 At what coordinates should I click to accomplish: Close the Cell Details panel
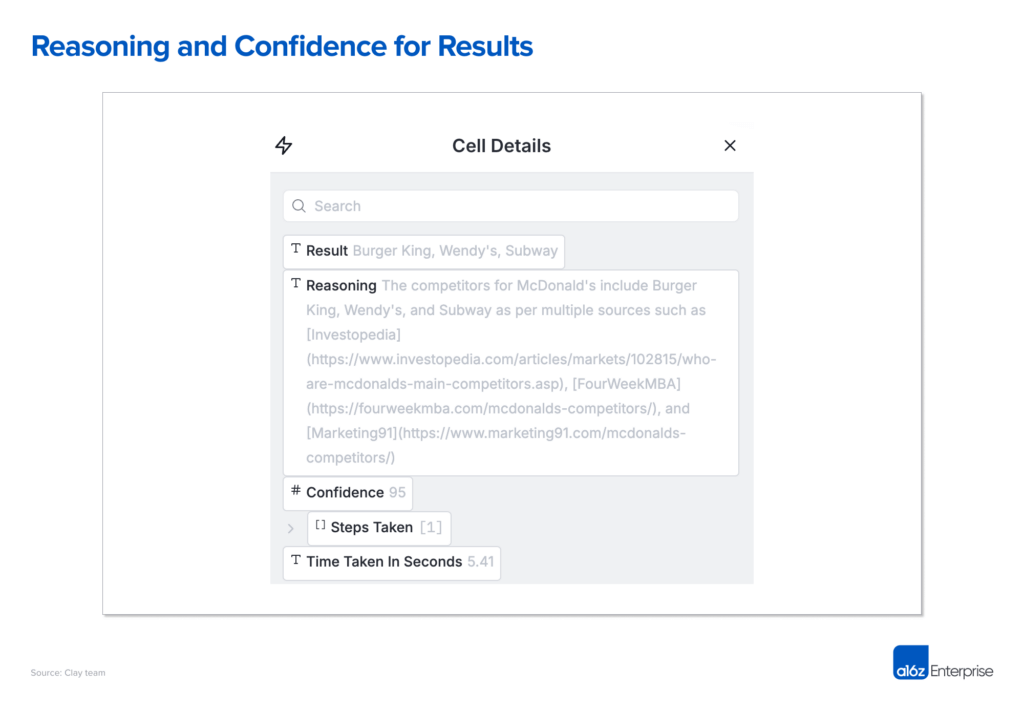tap(730, 146)
